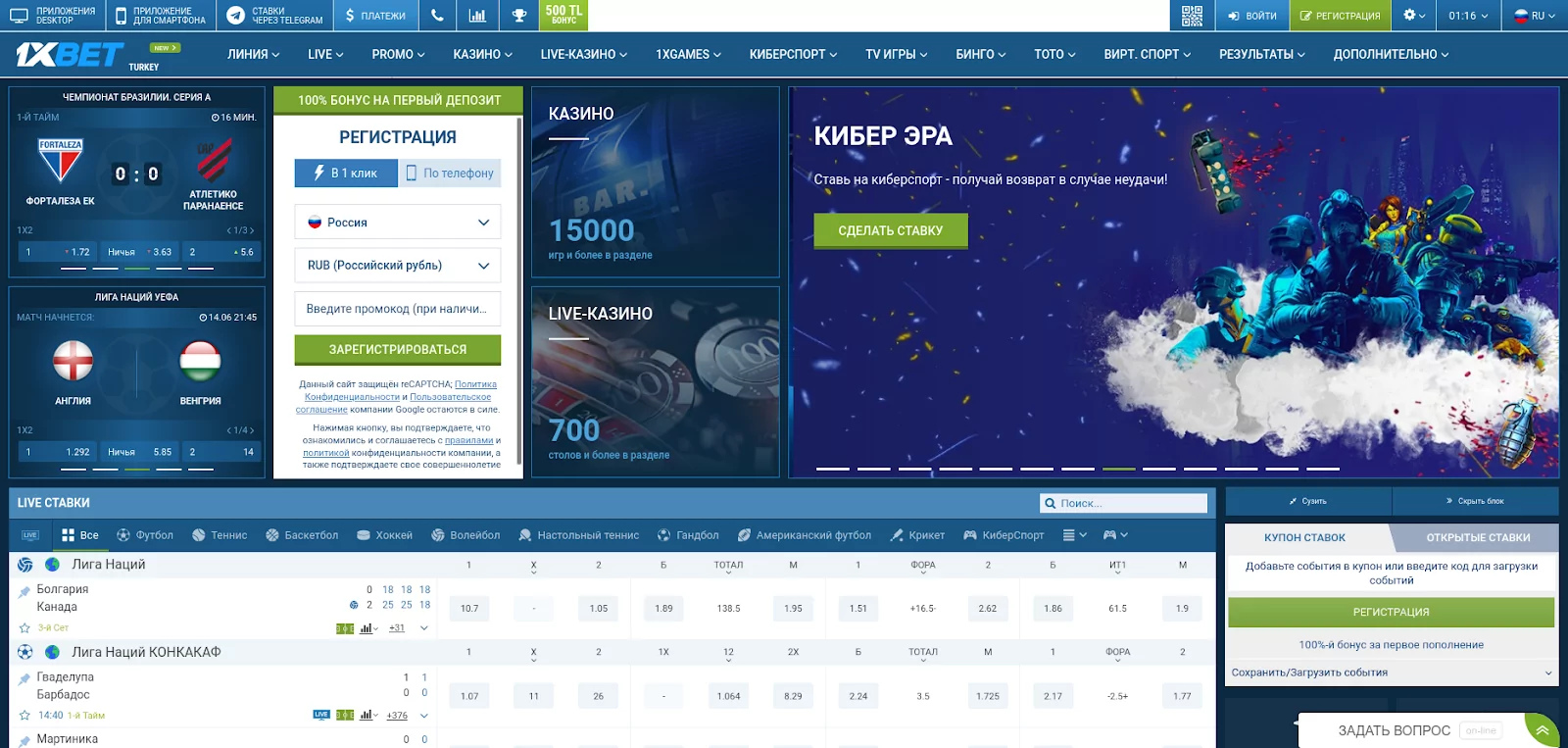Image resolution: width=1568 pixels, height=748 pixels.
Task: Click the NEW badge next to logo
Action: coord(165,47)
